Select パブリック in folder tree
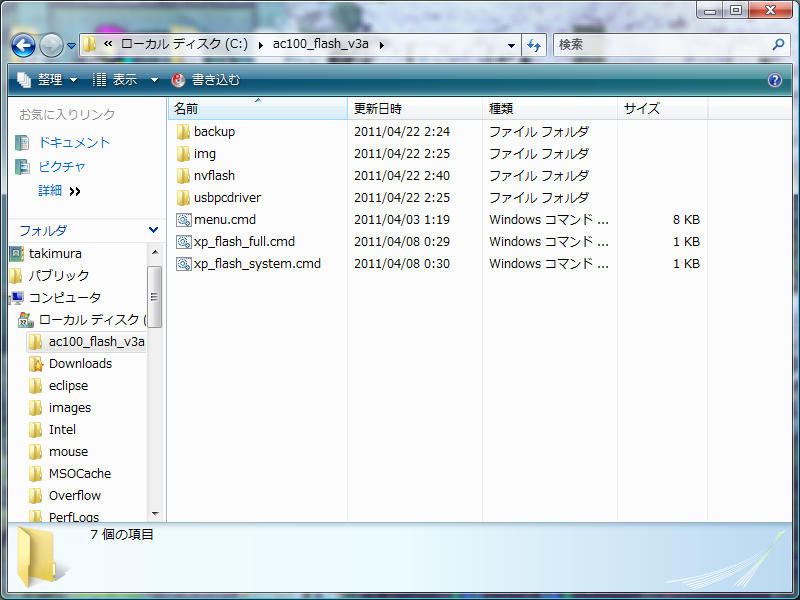The image size is (800, 600). click(59, 276)
